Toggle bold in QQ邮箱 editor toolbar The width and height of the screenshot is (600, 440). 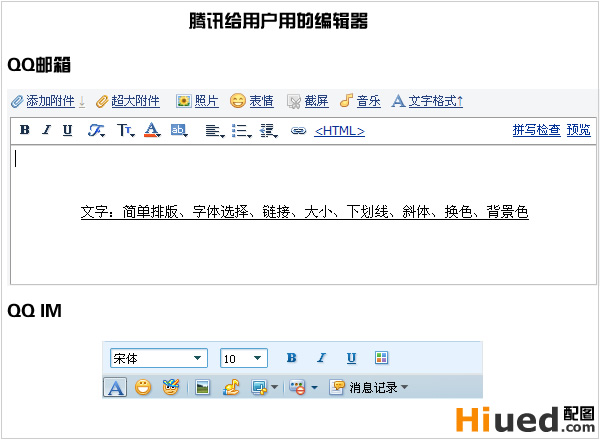click(x=24, y=130)
